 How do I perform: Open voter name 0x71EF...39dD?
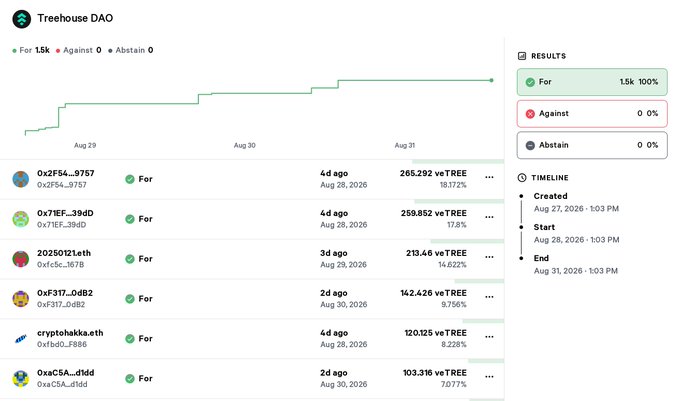point(65,213)
